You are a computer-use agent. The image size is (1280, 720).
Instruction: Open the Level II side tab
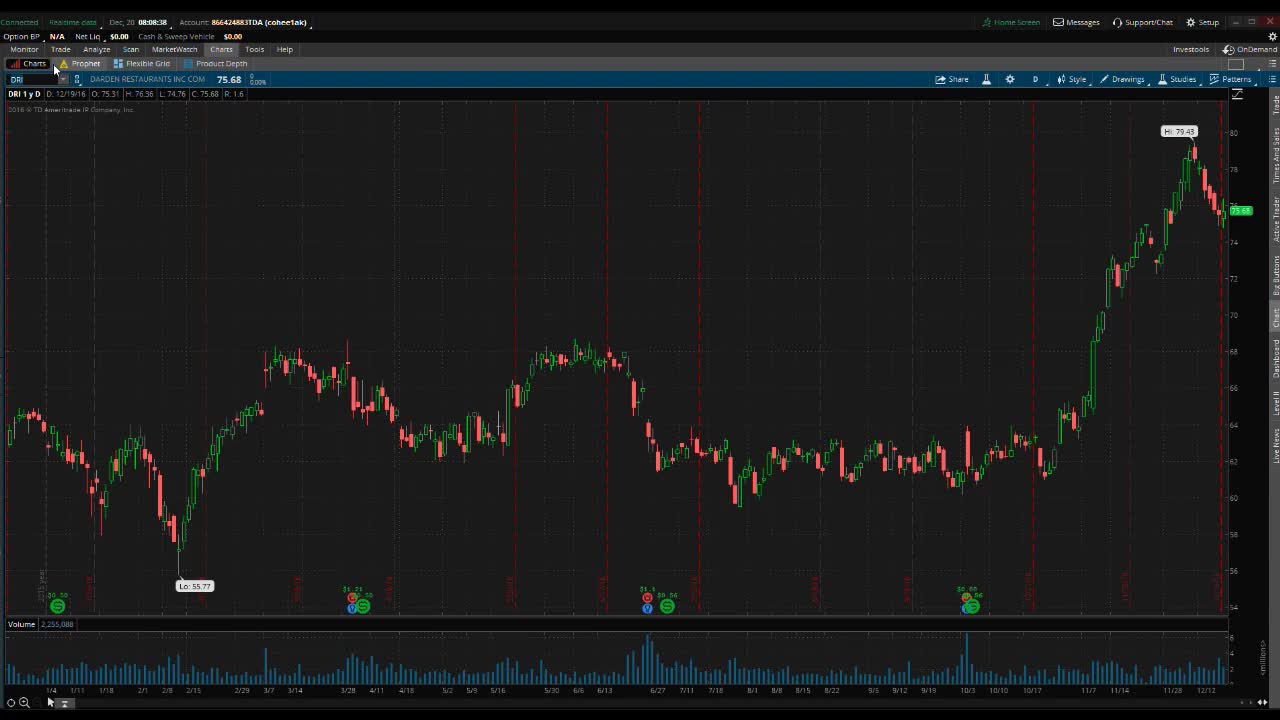(1275, 404)
